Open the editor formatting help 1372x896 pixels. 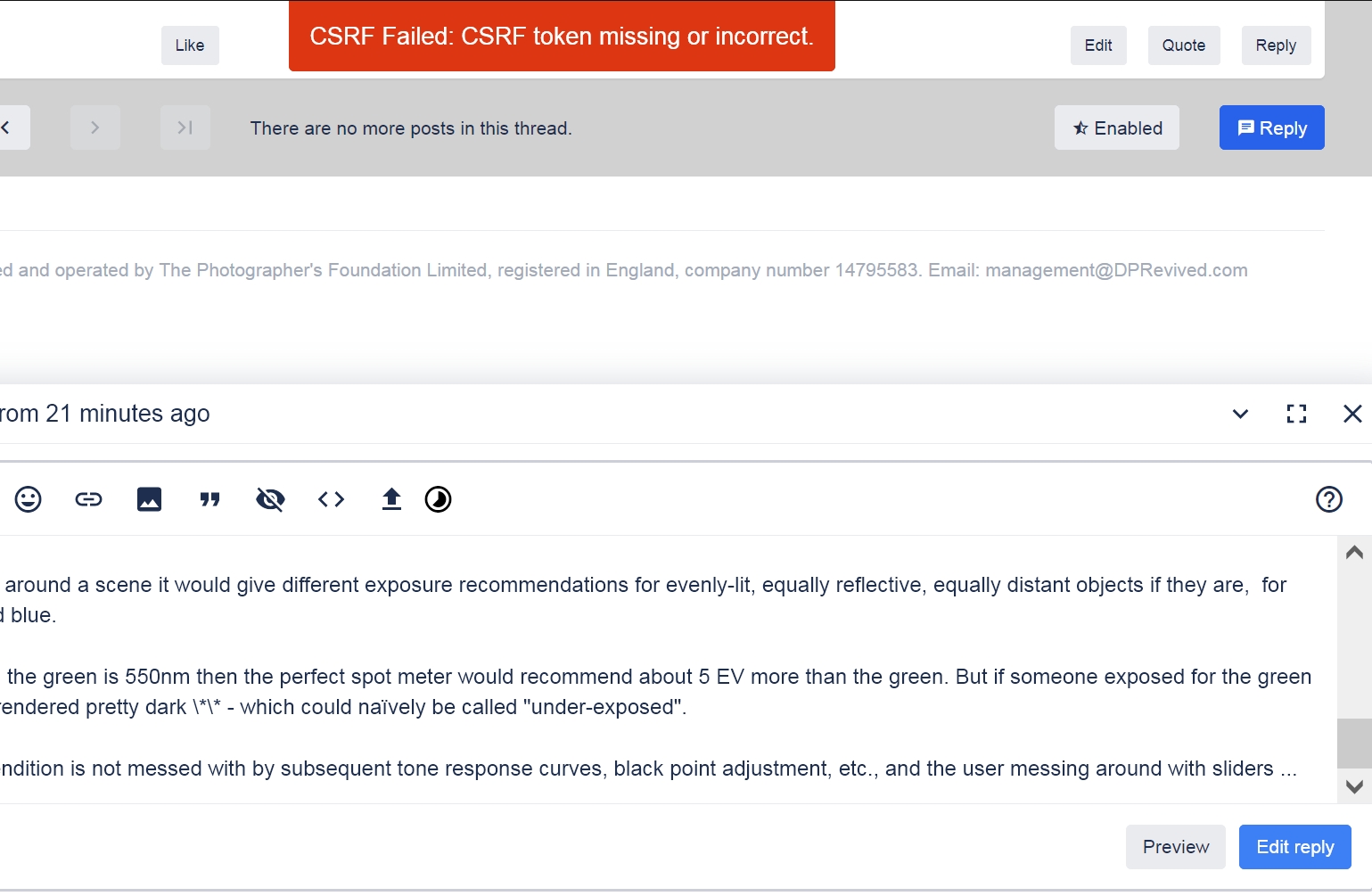(x=1328, y=499)
